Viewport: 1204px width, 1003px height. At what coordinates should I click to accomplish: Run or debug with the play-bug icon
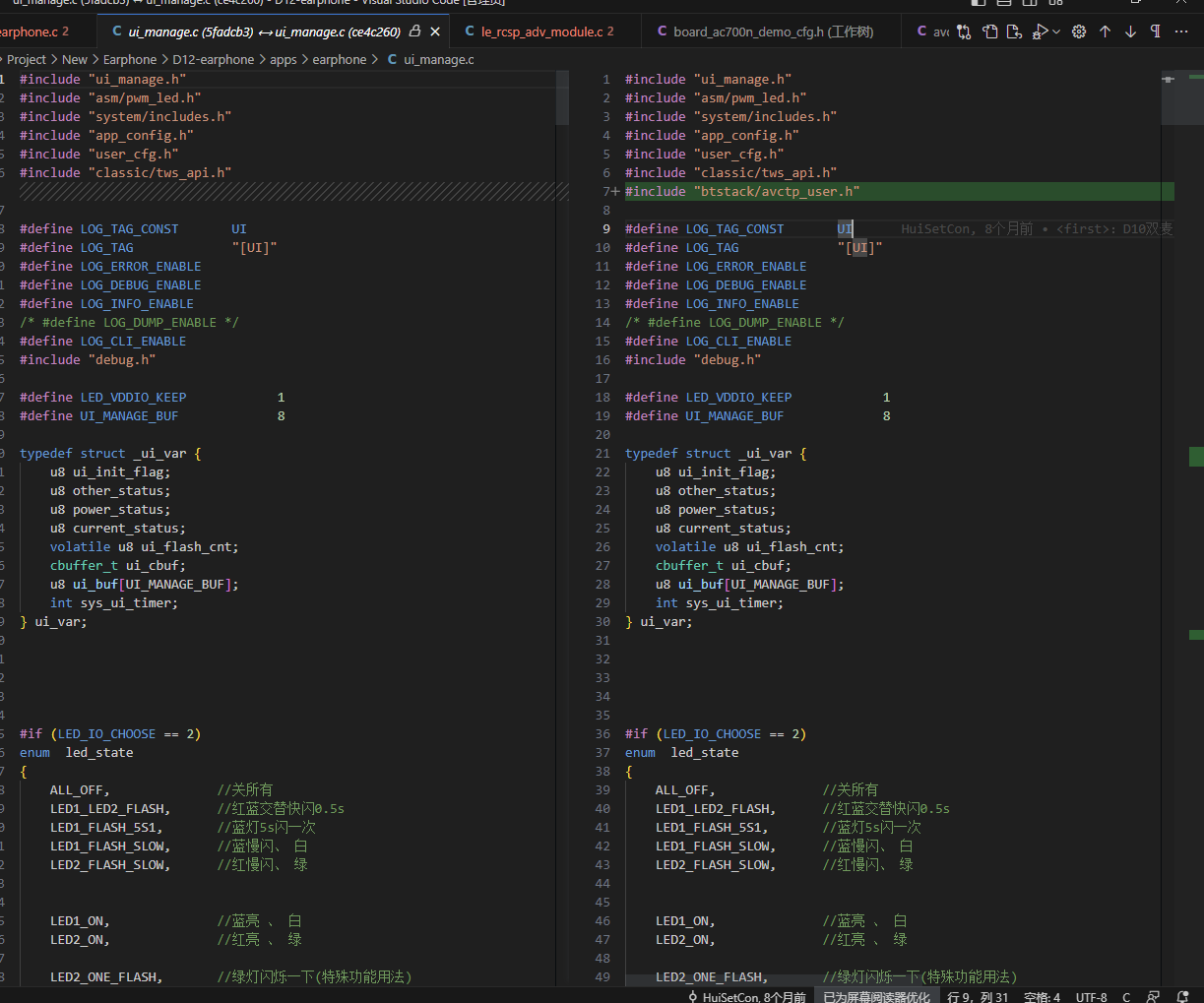(1040, 31)
